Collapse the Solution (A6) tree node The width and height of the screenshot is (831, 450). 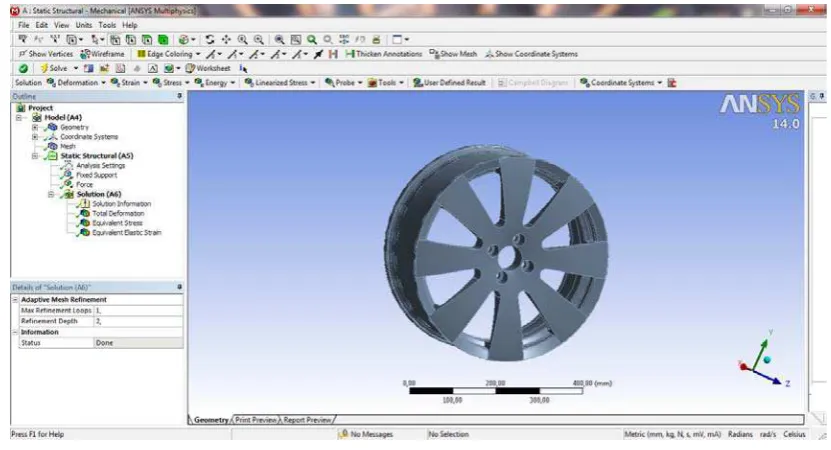point(51,195)
